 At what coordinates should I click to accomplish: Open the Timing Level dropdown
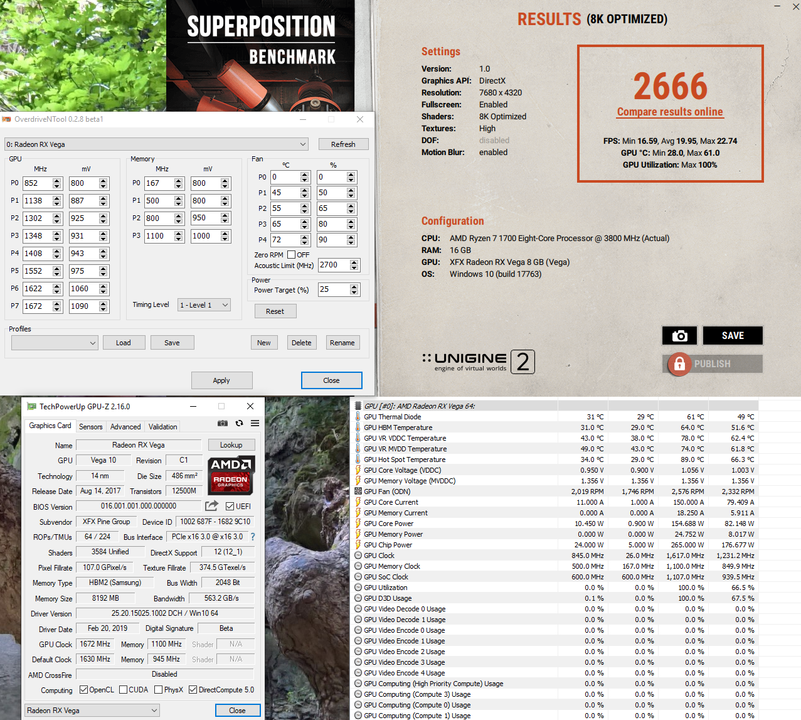204,305
